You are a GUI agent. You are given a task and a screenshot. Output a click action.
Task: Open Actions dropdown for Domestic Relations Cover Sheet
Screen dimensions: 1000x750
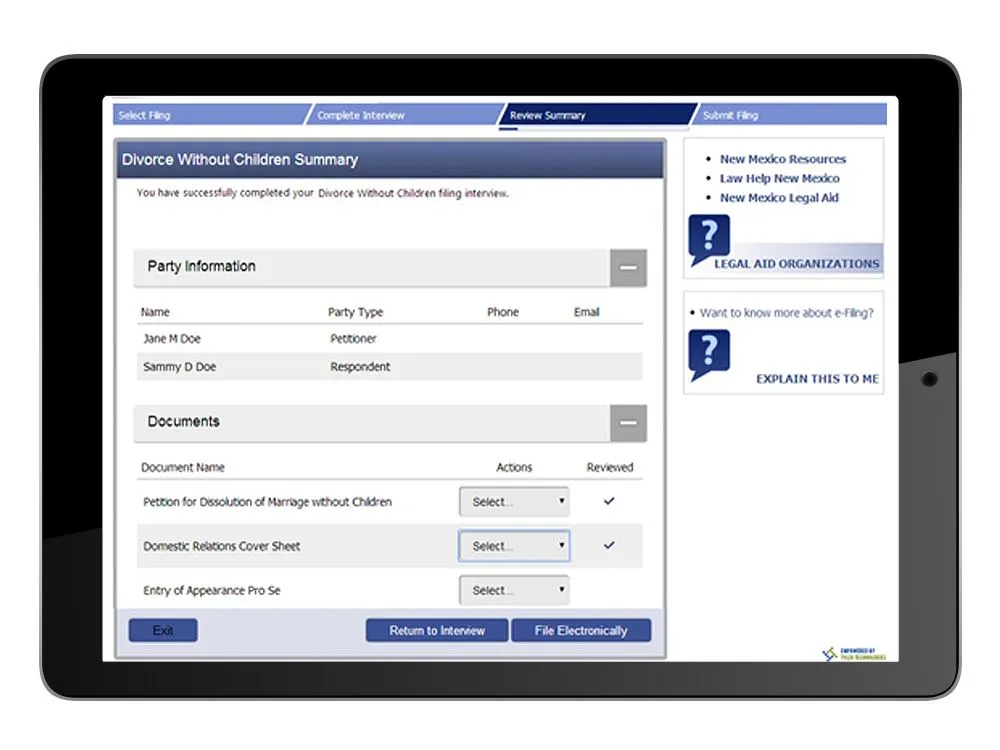pyautogui.click(x=514, y=546)
